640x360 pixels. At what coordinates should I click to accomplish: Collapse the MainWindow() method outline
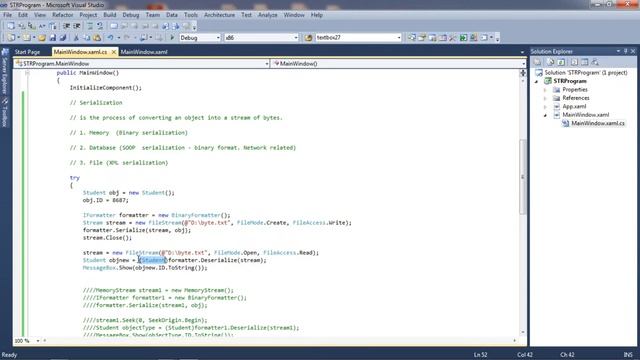click(x=27, y=73)
